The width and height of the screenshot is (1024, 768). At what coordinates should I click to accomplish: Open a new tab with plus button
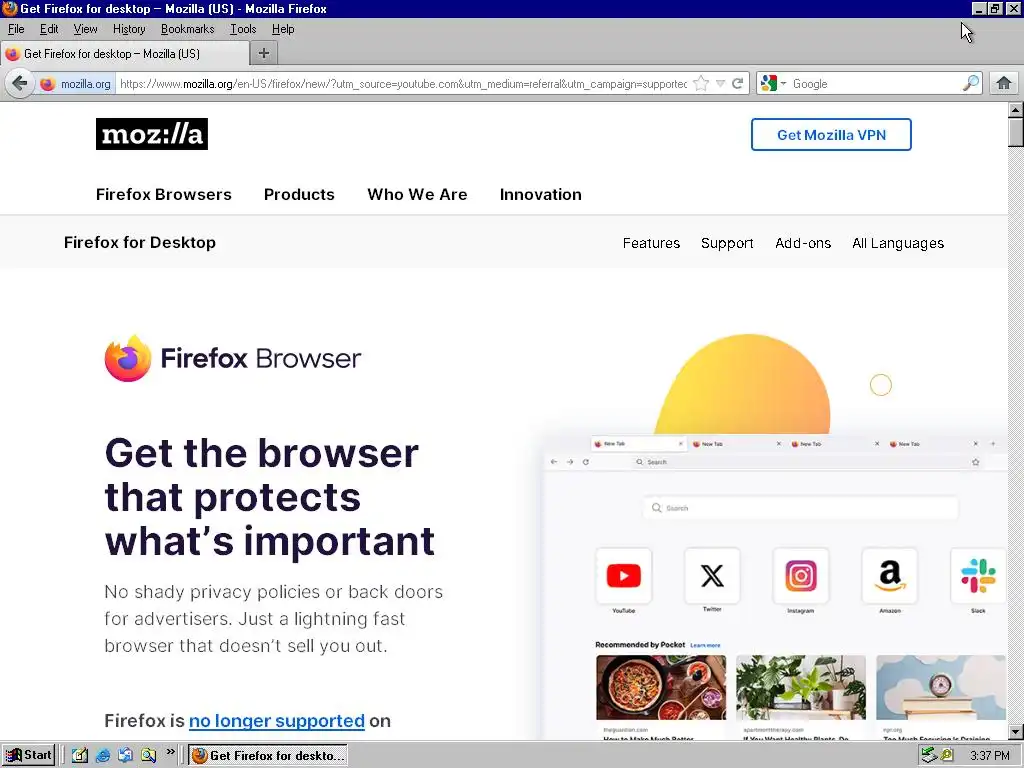(x=264, y=53)
